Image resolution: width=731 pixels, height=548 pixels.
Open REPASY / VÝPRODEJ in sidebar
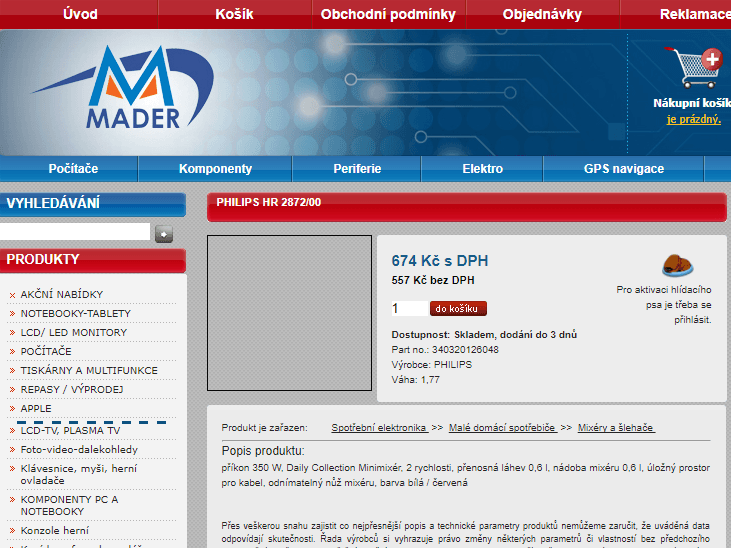tap(72, 389)
